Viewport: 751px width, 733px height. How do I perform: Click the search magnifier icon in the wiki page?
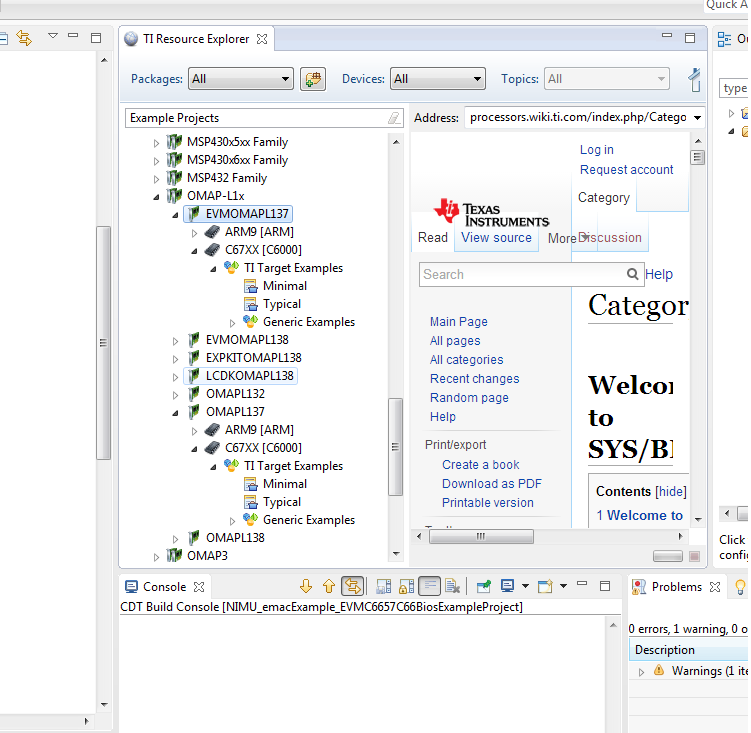[x=632, y=274]
